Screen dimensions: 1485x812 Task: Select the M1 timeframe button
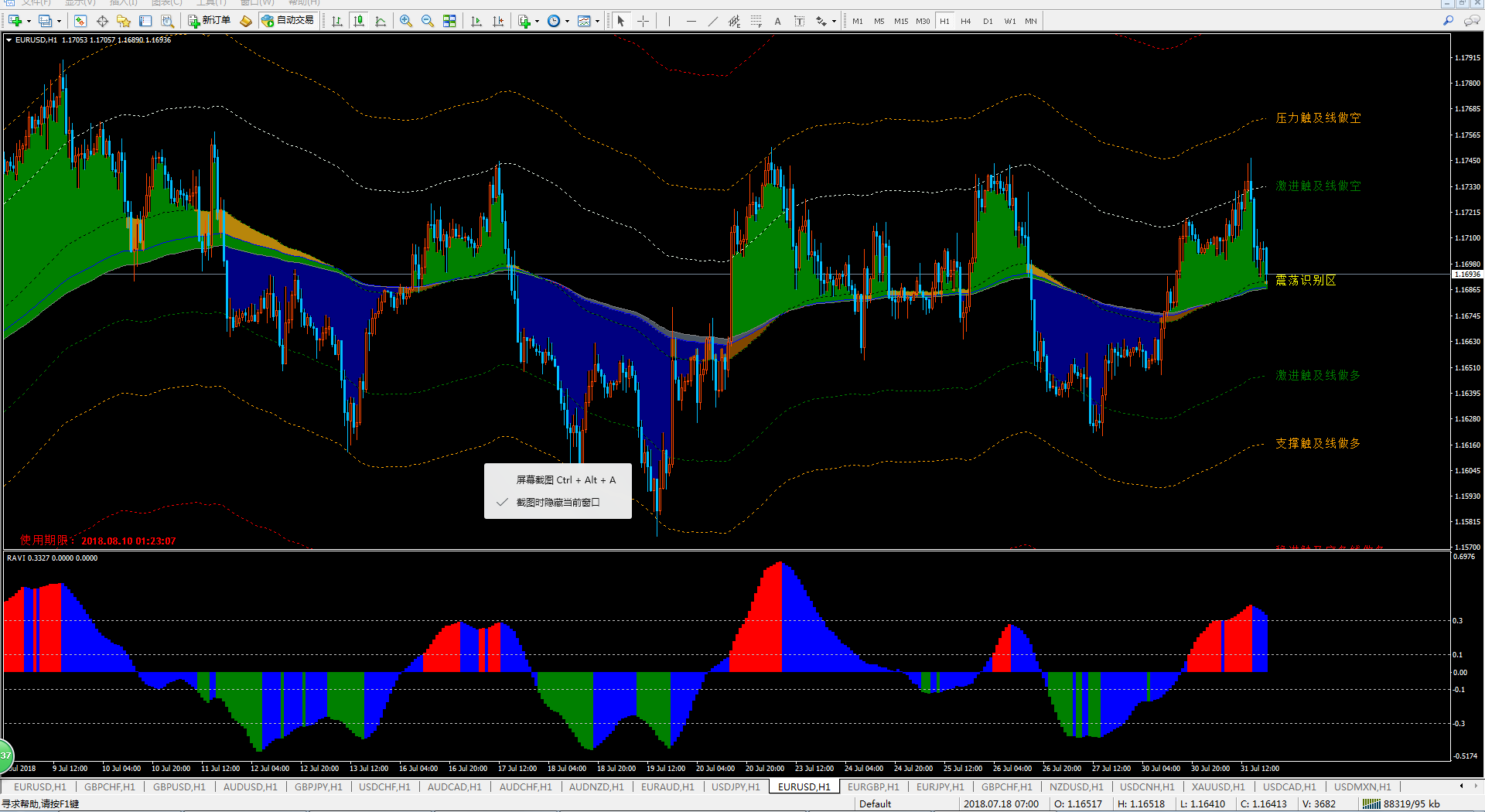(x=858, y=21)
